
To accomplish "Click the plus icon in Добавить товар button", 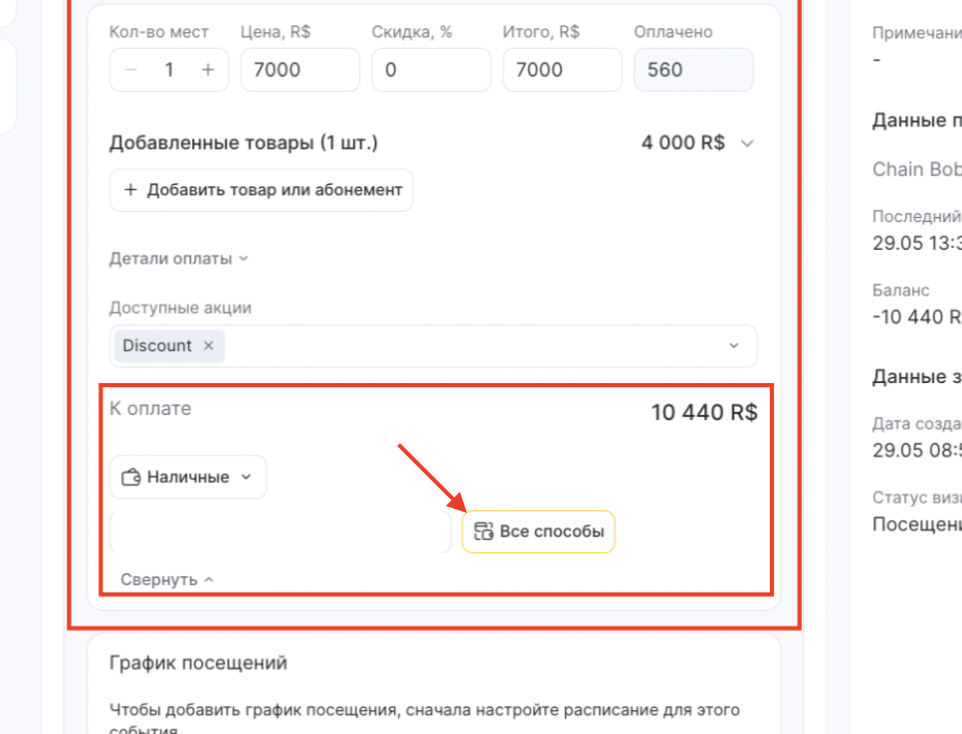I will coord(130,190).
